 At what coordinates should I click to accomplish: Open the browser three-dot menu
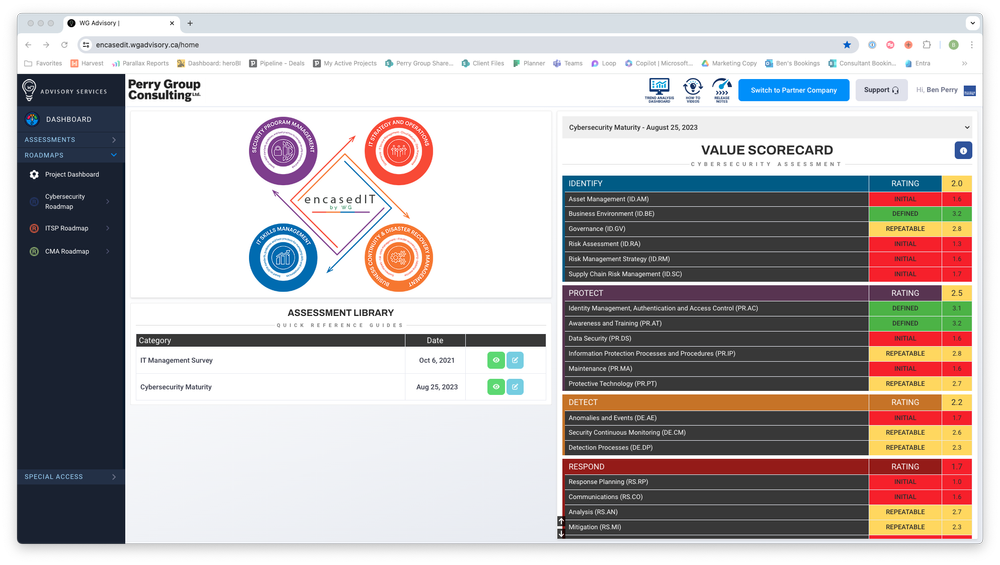pyautogui.click(x=971, y=45)
